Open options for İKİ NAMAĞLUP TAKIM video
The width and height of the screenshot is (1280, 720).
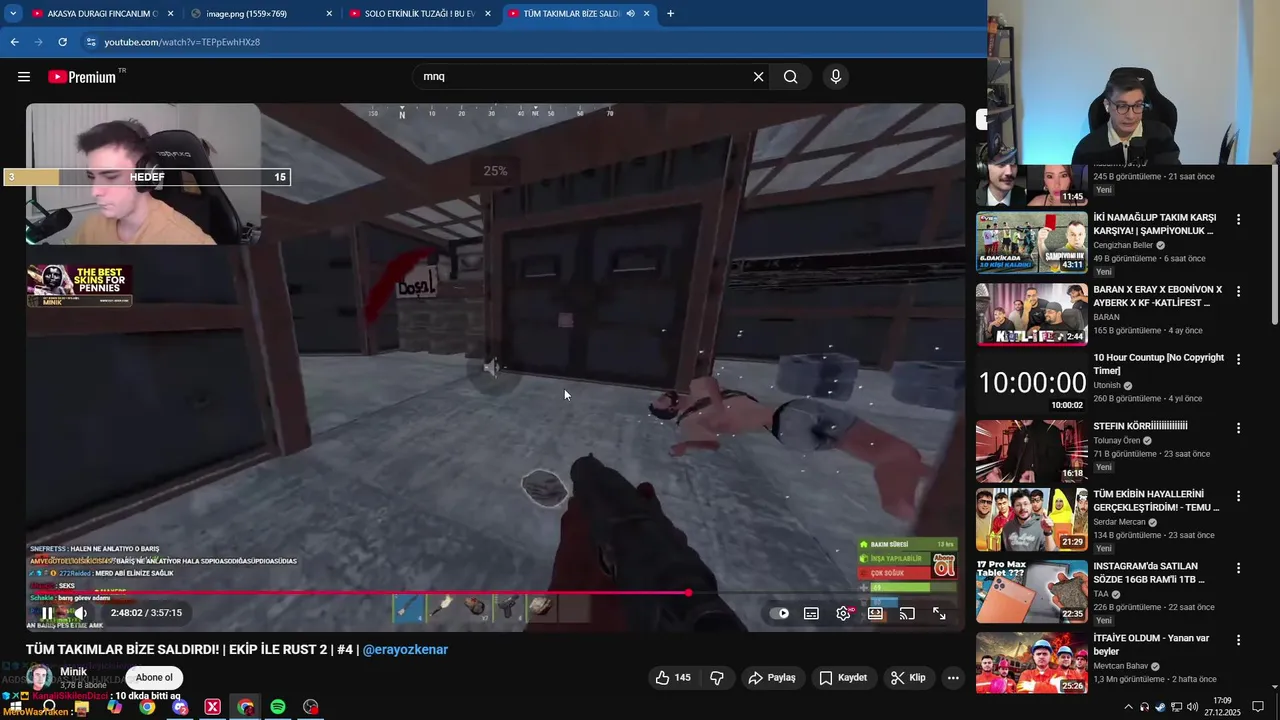pos(1238,220)
